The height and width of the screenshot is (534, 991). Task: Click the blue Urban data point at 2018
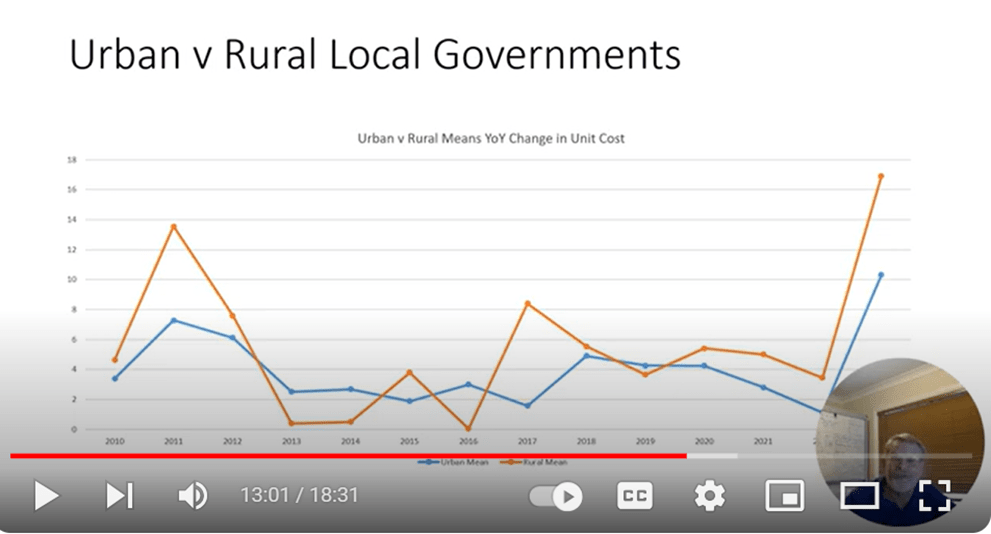[x=586, y=356]
